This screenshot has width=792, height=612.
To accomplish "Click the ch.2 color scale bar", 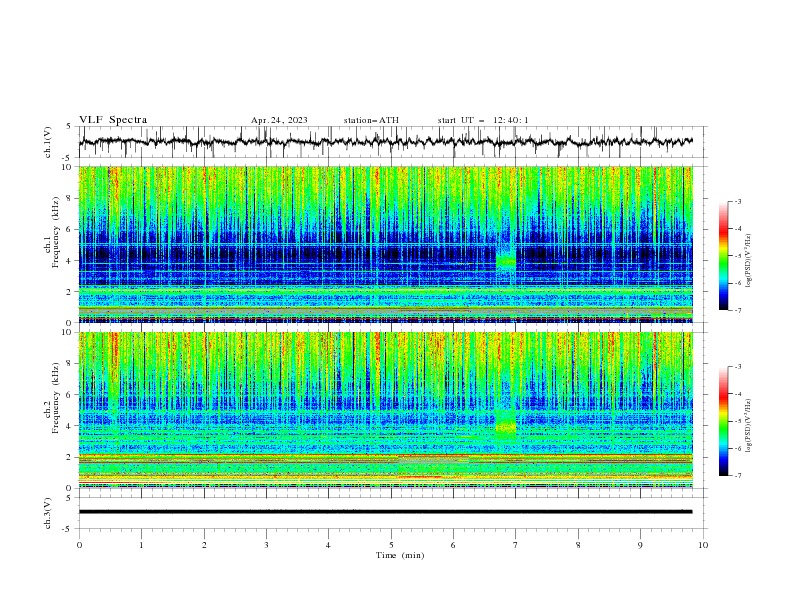I will pyautogui.click(x=723, y=421).
